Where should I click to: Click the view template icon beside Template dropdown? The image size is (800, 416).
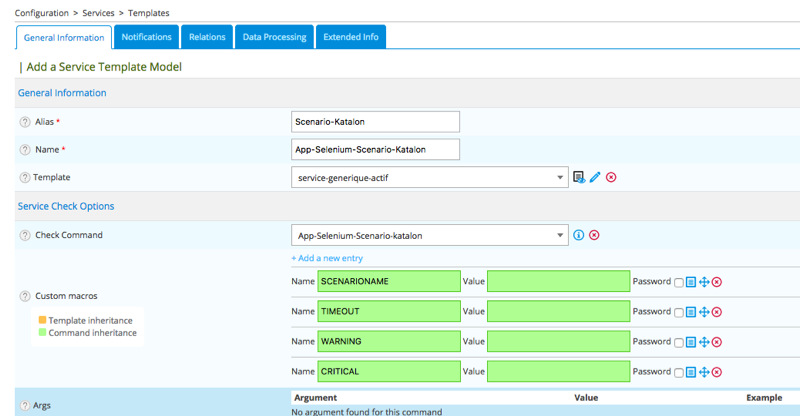click(579, 177)
